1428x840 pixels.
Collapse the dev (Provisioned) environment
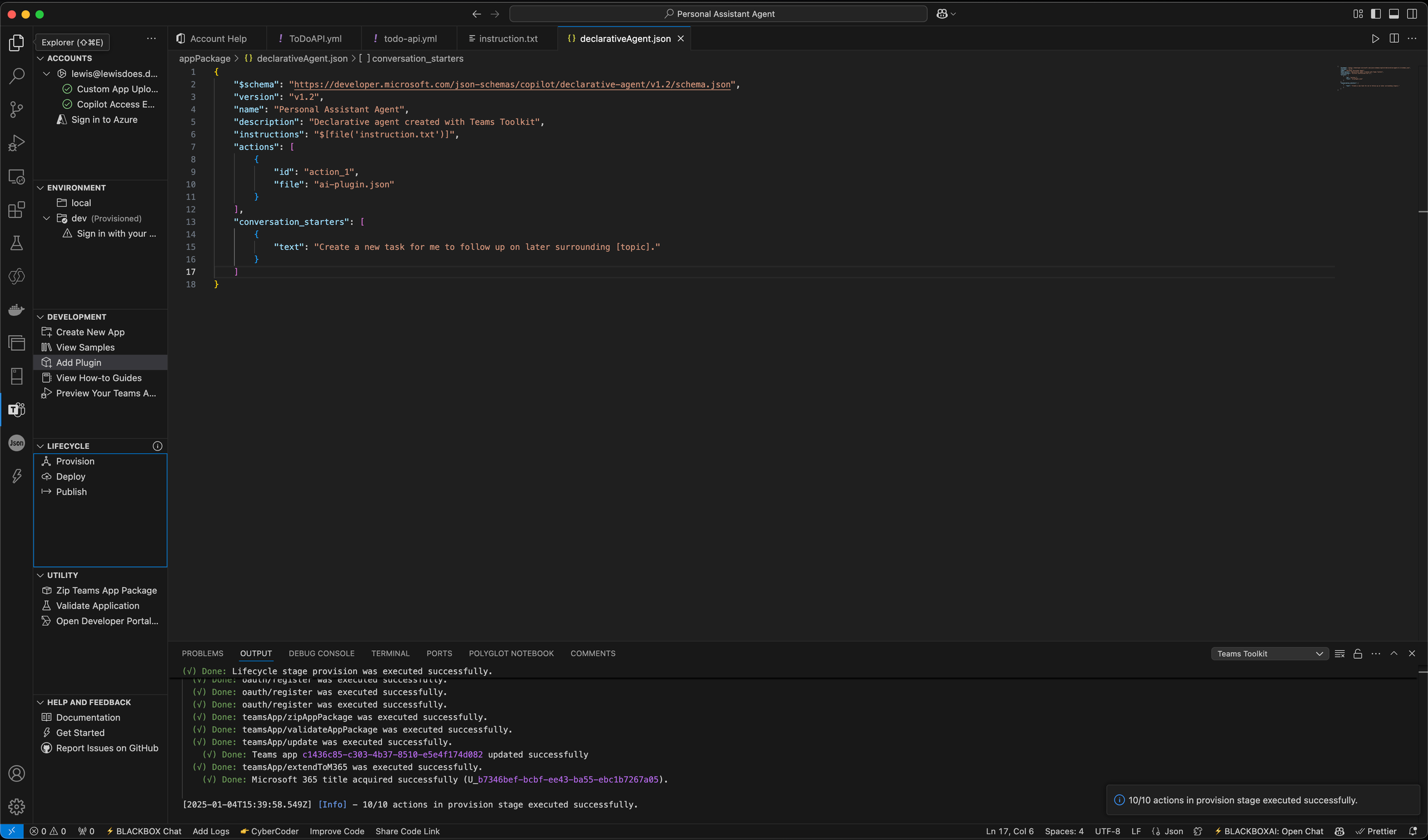point(46,218)
